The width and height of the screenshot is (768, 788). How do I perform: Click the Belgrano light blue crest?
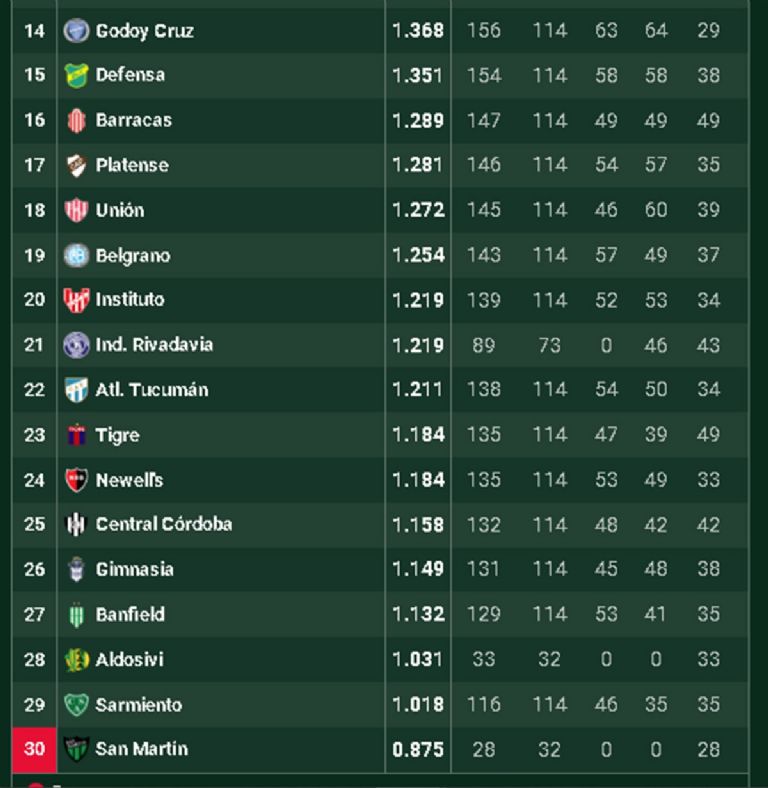(x=76, y=255)
